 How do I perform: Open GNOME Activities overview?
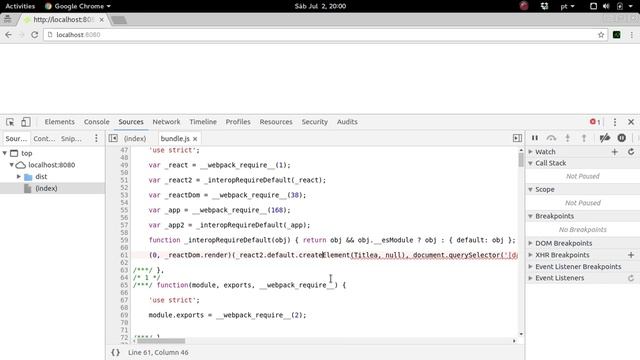point(20,6)
